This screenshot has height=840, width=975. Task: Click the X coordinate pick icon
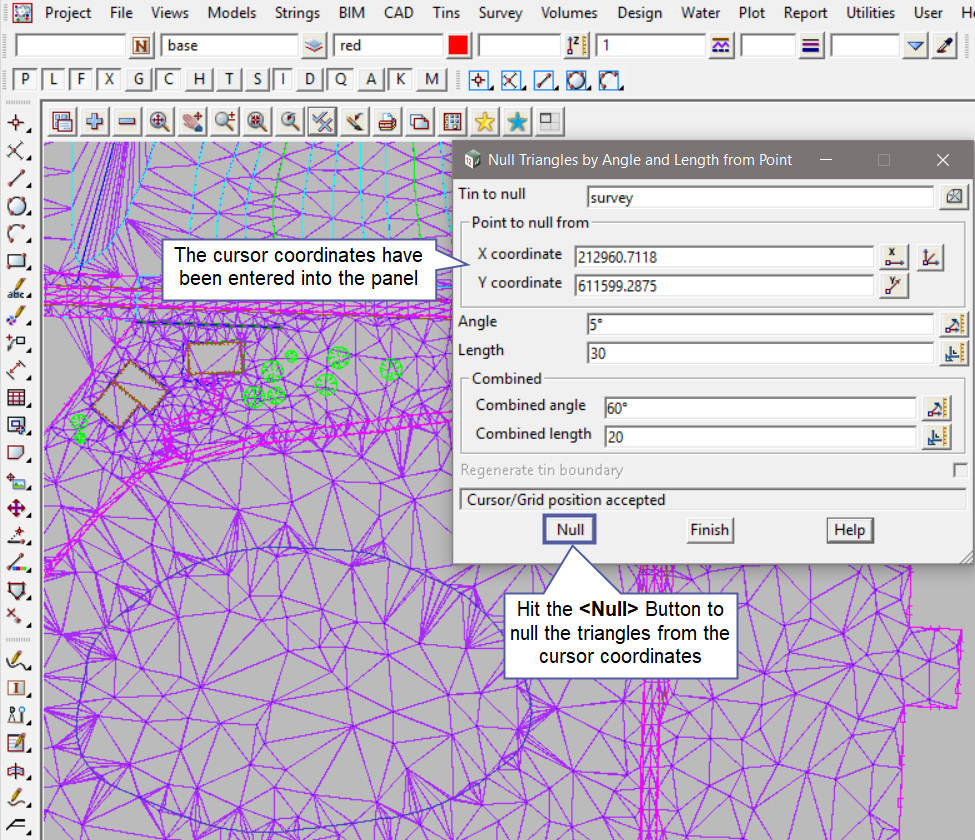pyautogui.click(x=894, y=257)
